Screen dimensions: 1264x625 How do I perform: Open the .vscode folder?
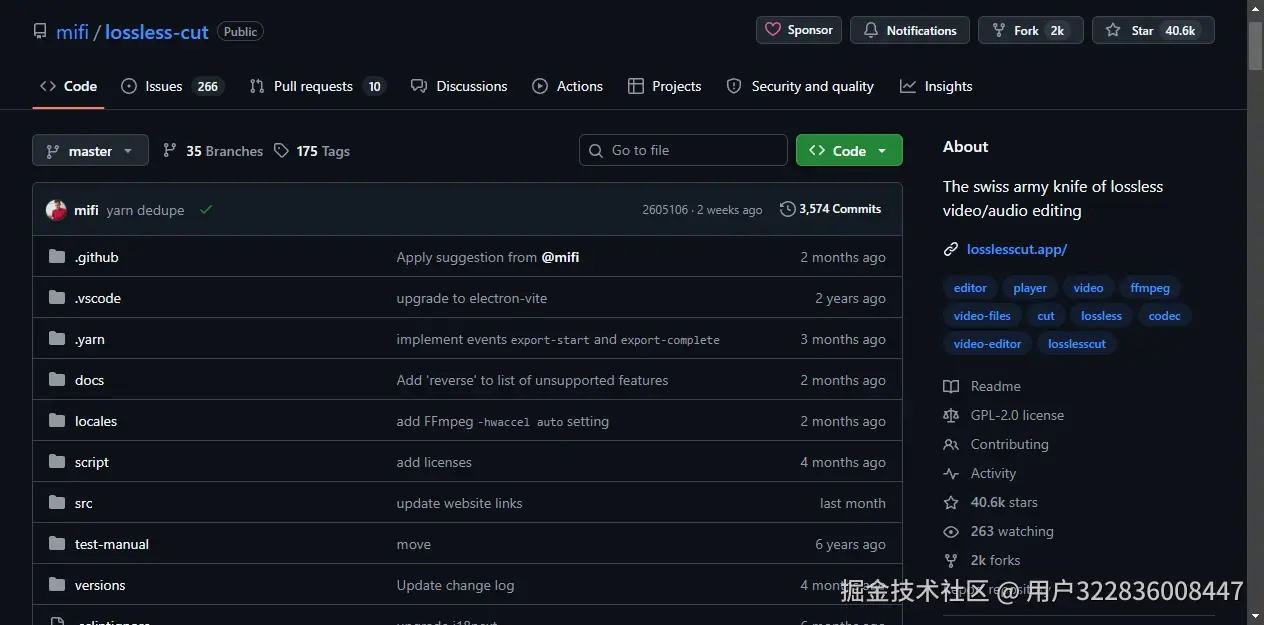pos(98,298)
